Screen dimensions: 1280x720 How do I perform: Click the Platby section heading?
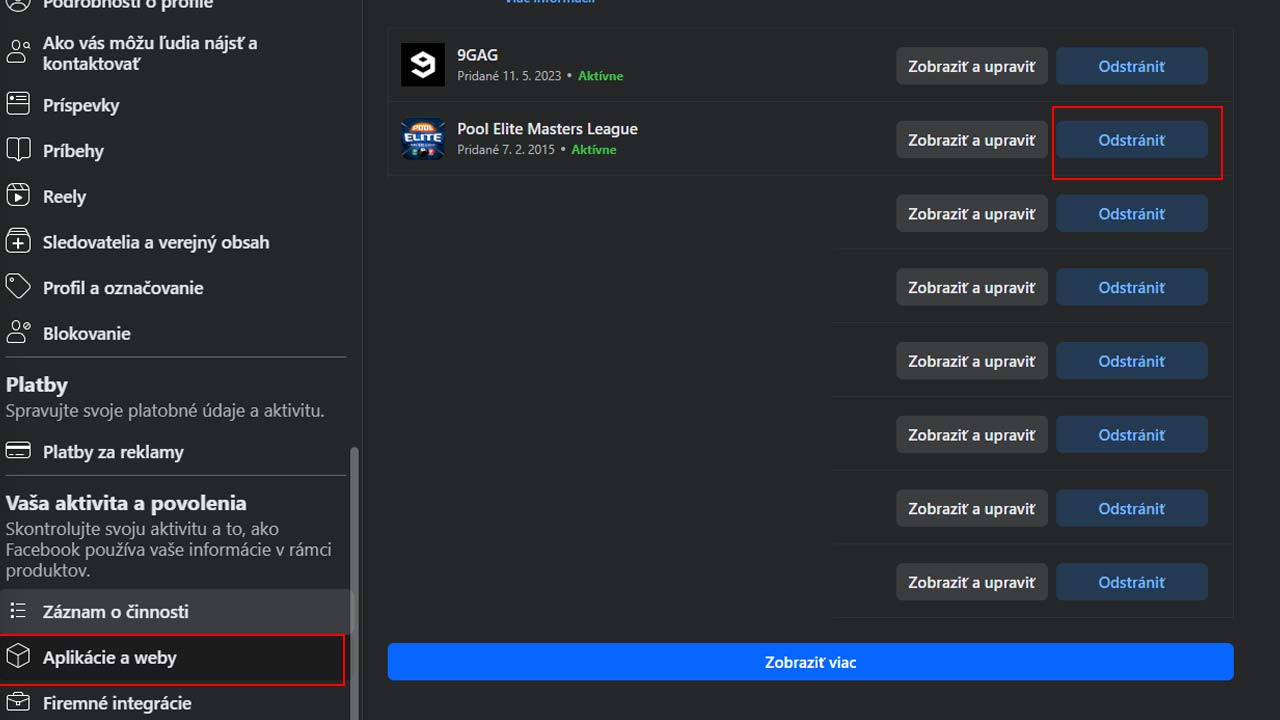37,385
